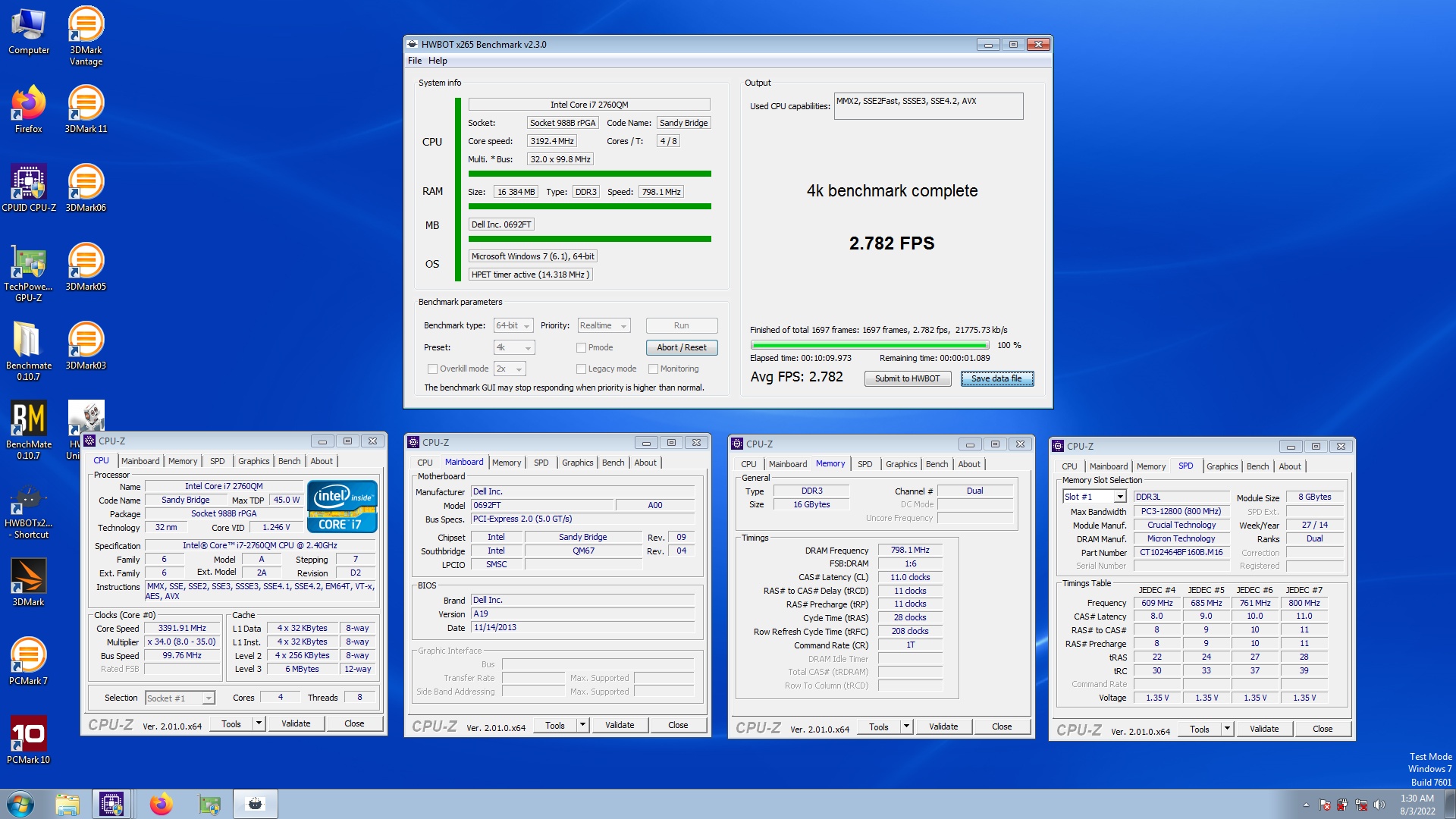Enable the Overkill mode checkbox
The width and height of the screenshot is (1456, 819).
[432, 369]
